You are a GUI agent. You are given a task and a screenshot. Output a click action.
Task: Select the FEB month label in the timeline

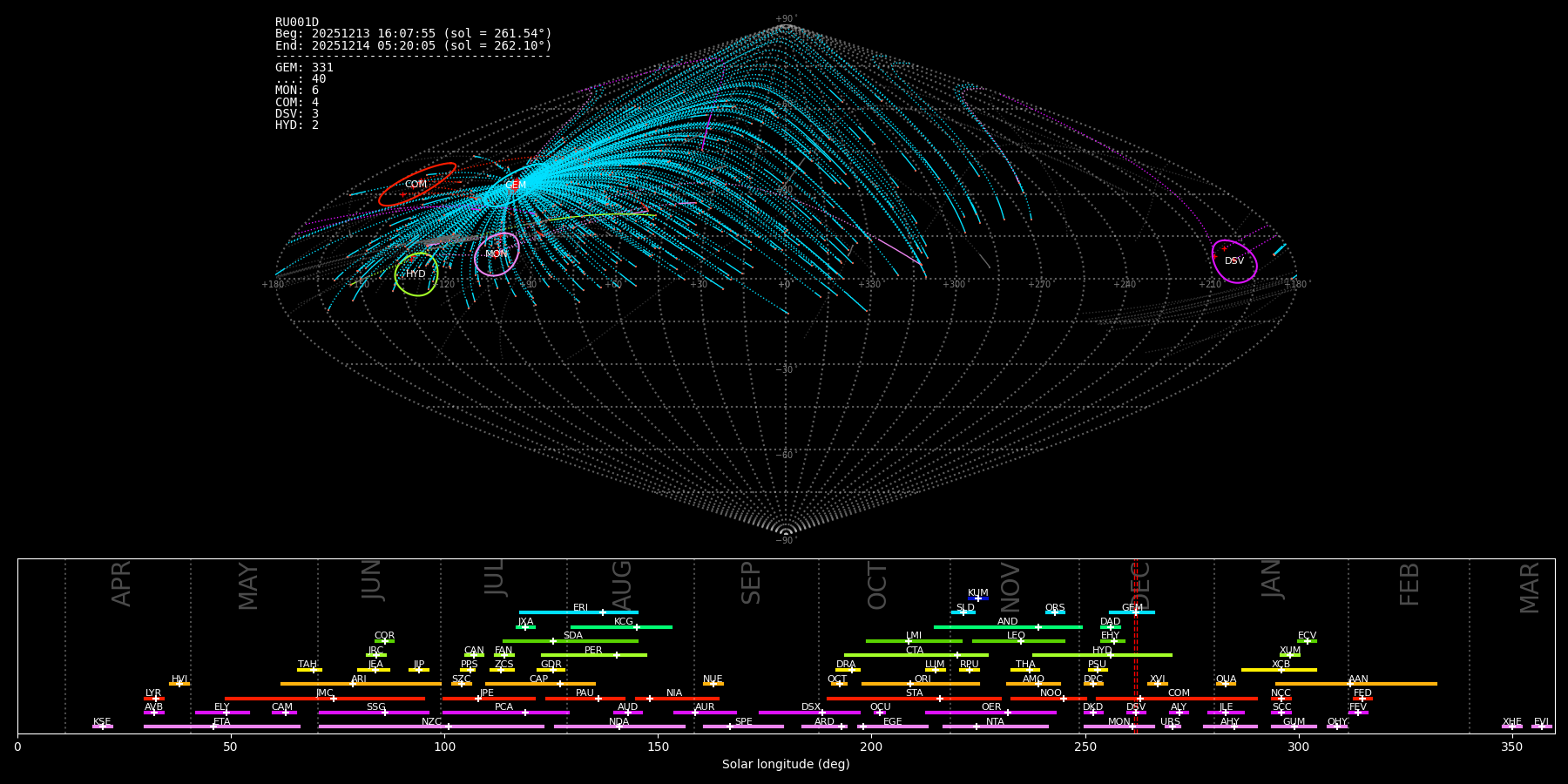(x=1409, y=584)
